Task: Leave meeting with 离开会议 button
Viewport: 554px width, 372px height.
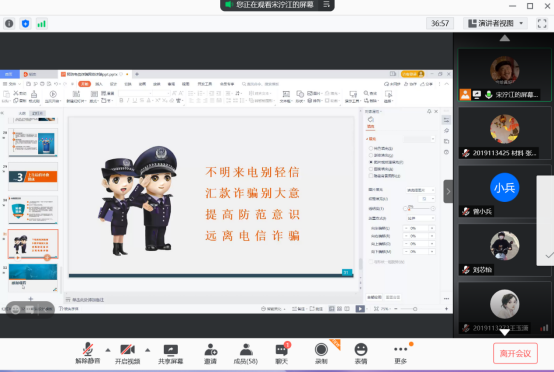Action: pos(515,353)
